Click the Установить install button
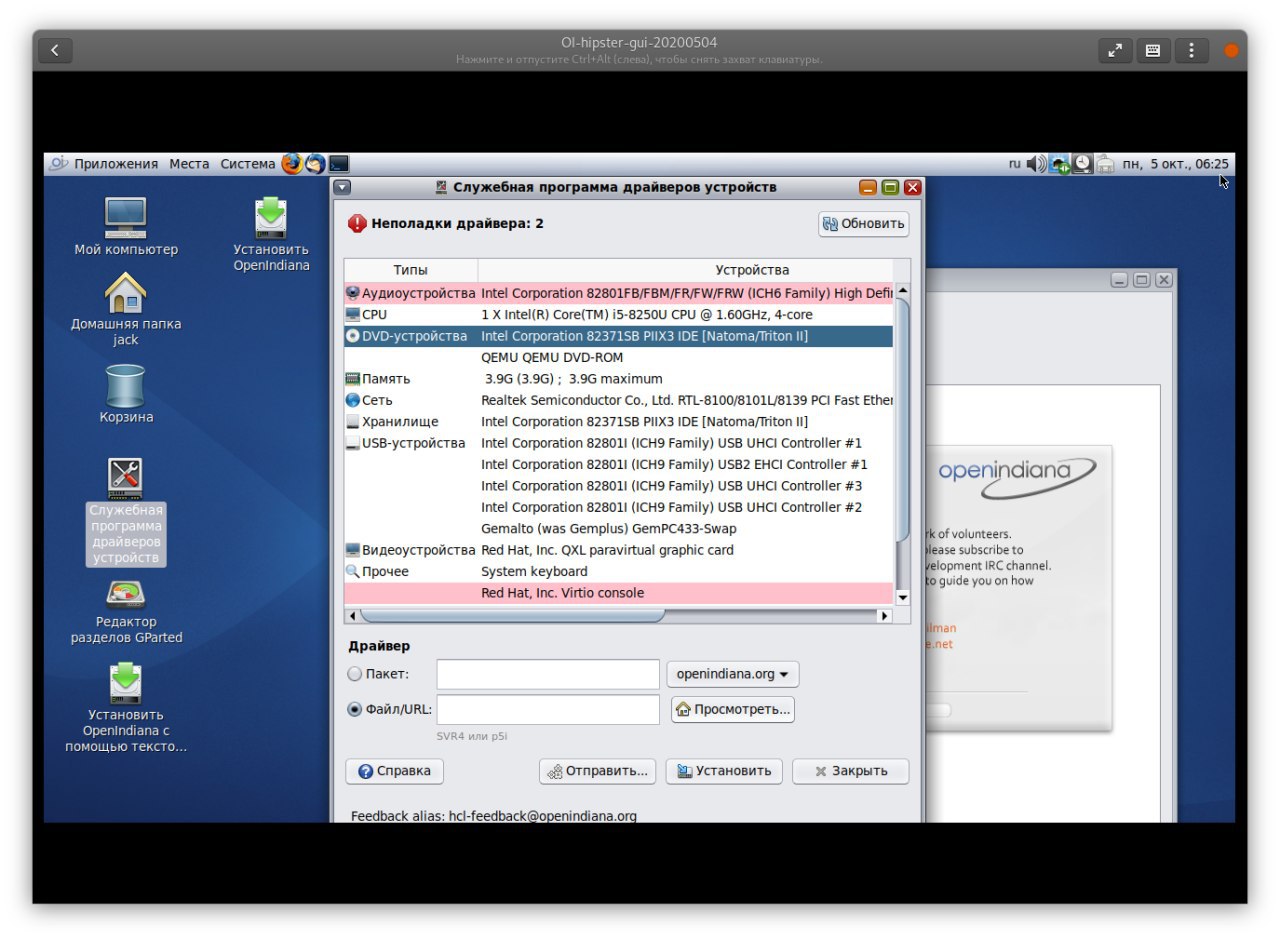 (723, 771)
